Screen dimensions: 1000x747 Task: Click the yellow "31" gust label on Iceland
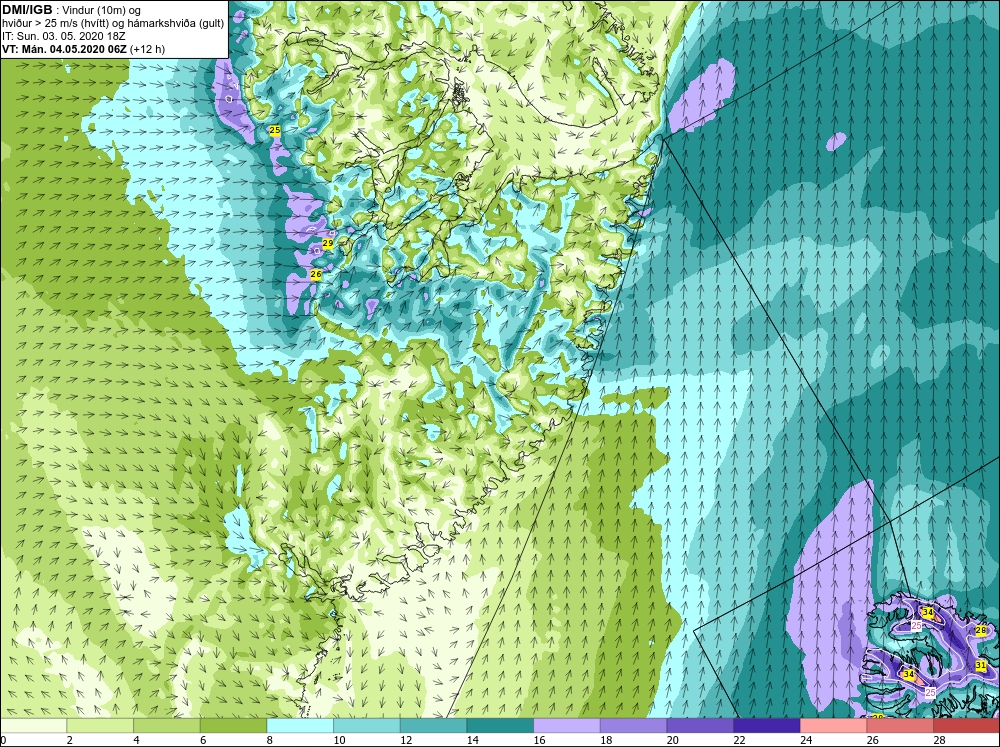[x=981, y=665]
